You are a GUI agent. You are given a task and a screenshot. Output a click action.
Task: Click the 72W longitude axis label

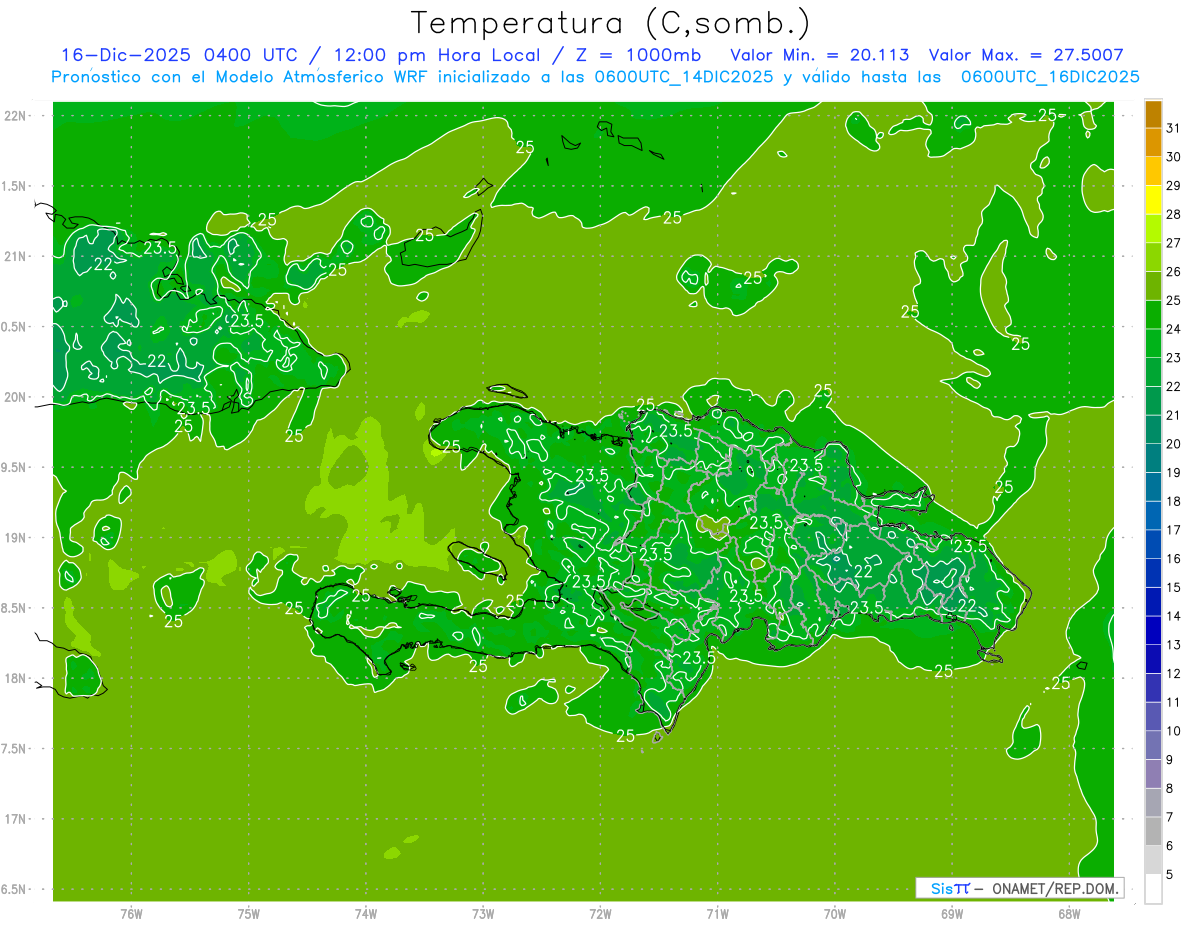pos(601,914)
